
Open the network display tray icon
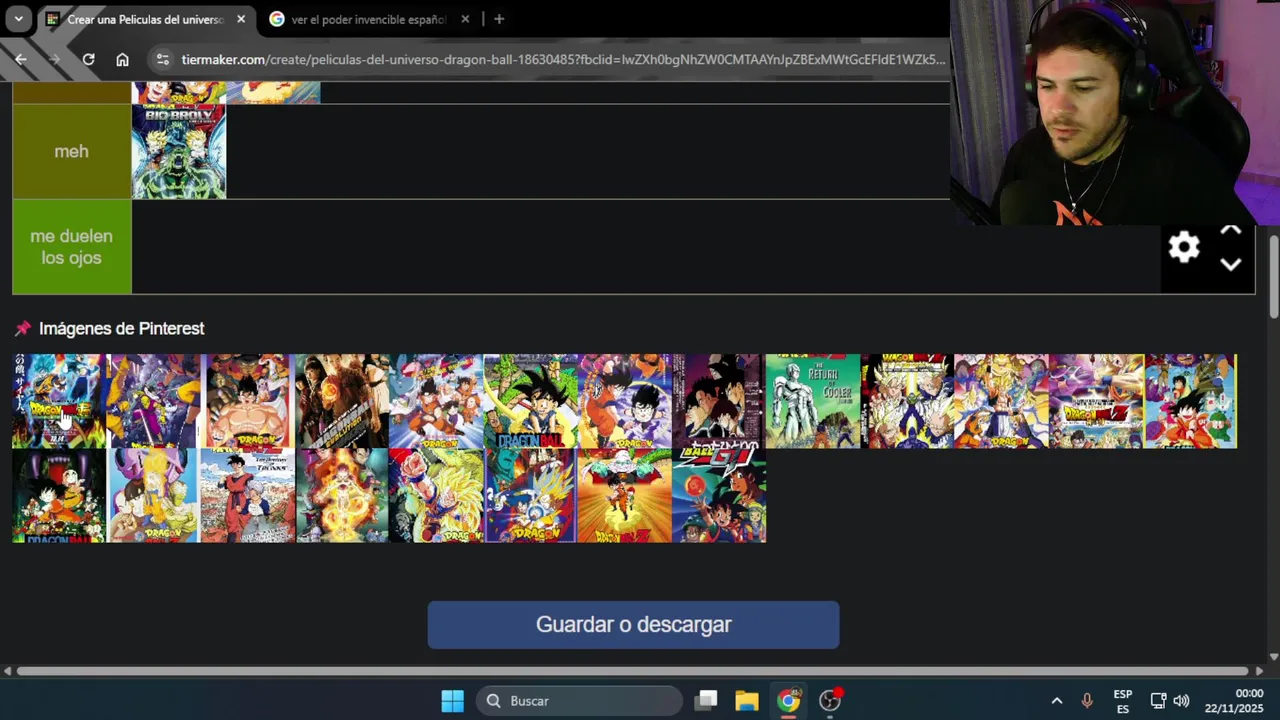(x=1158, y=701)
